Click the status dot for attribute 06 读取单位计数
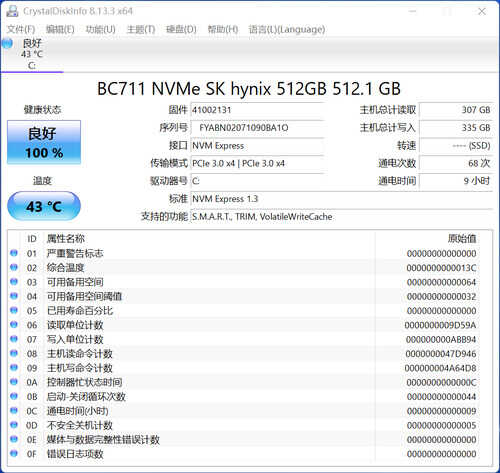This screenshot has width=500, height=473. coord(14,325)
